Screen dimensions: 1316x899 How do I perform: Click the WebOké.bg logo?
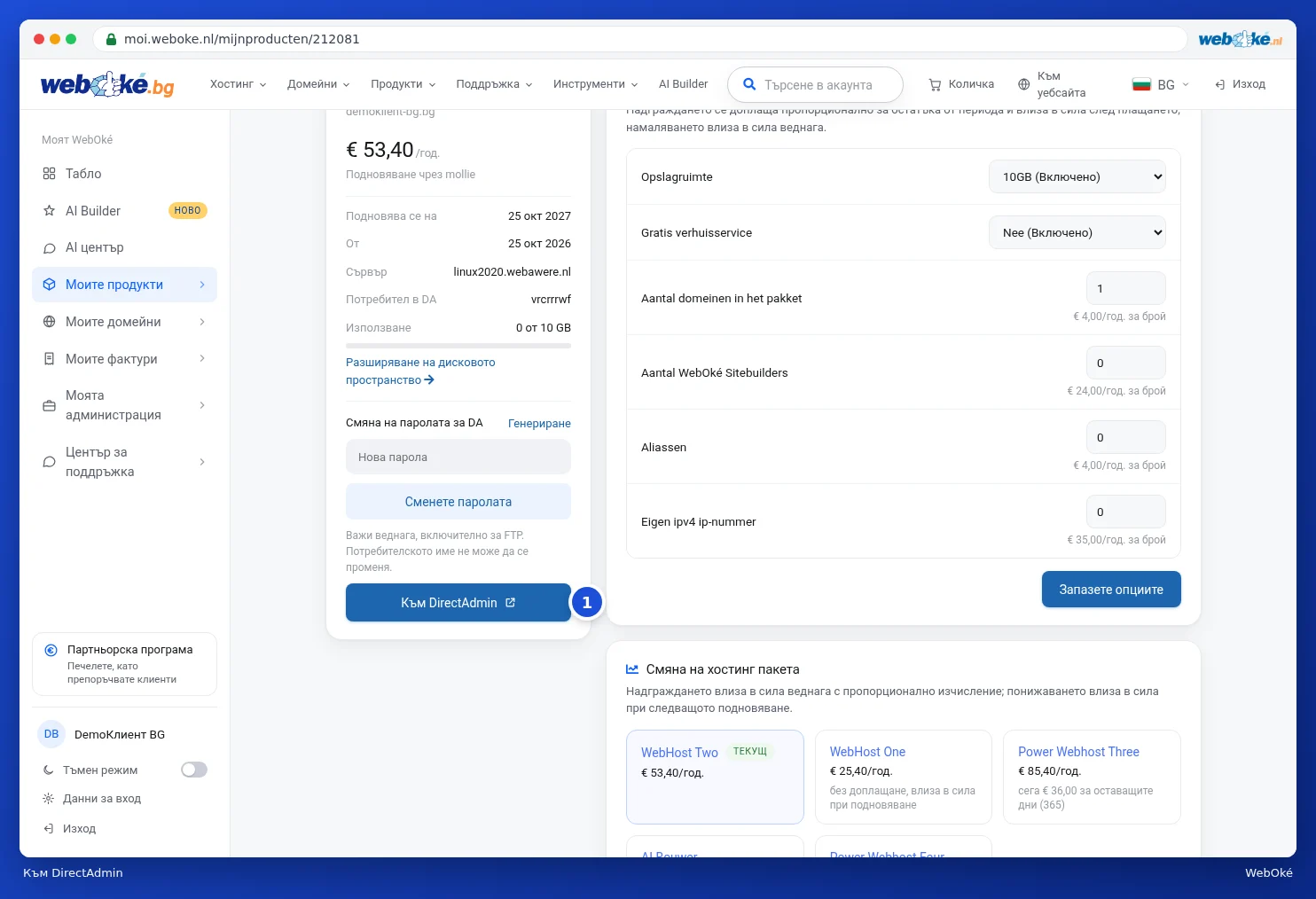(107, 84)
